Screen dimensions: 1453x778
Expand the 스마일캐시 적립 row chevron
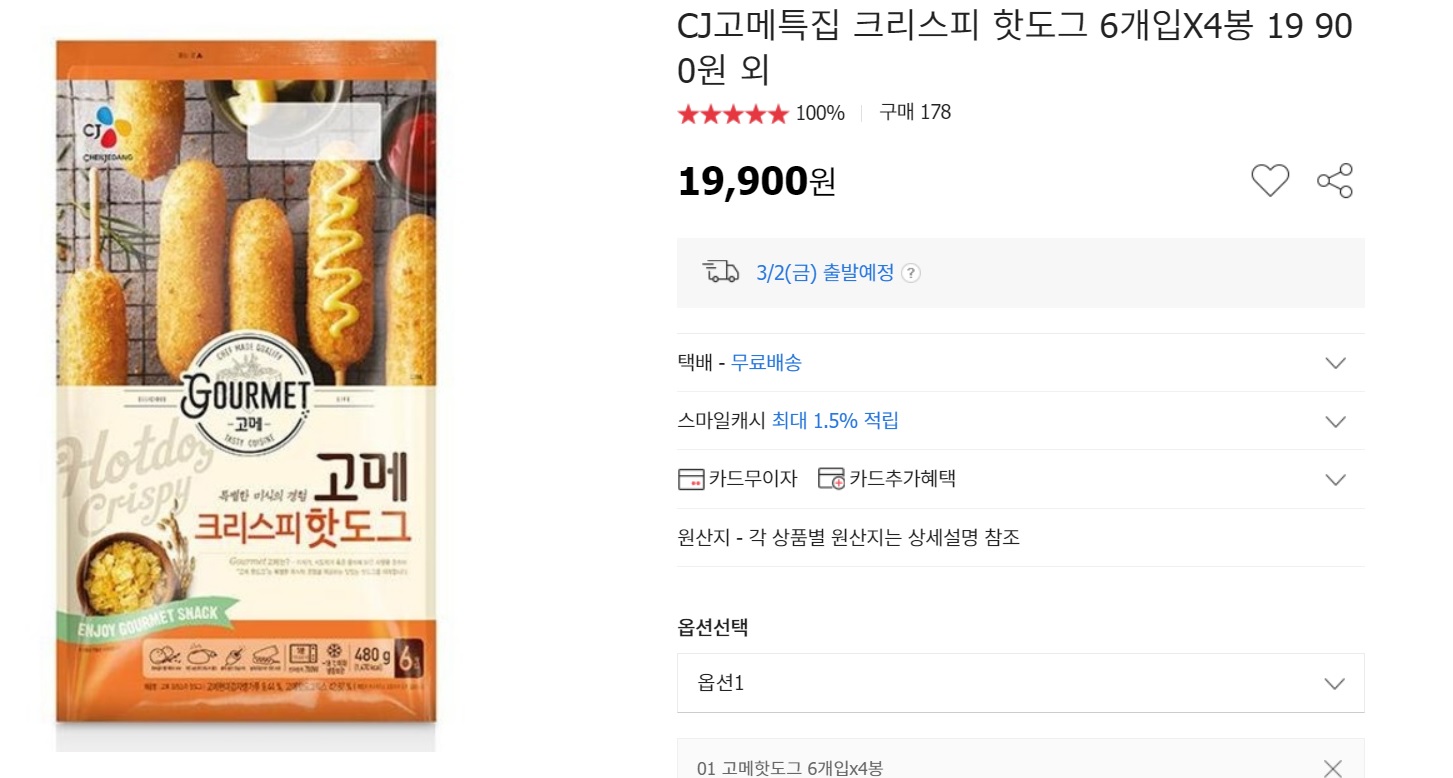pos(1335,421)
